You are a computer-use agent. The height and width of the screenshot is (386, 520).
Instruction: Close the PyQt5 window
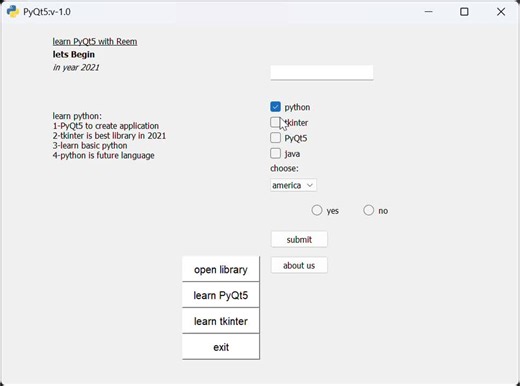pyautogui.click(x=501, y=12)
